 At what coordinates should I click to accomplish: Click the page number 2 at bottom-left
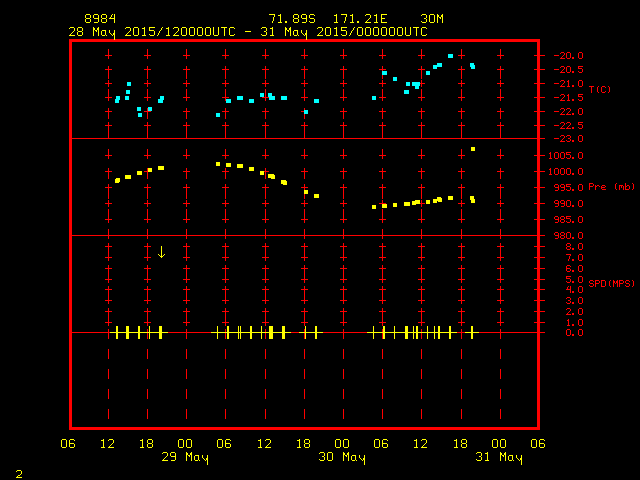point(19,474)
